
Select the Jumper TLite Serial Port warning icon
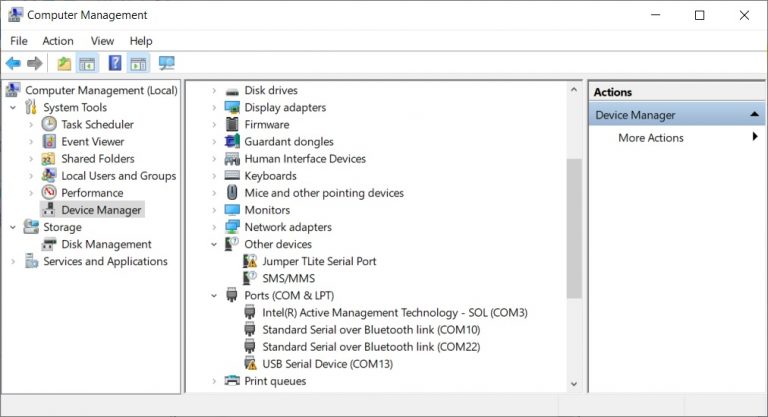[x=250, y=261]
